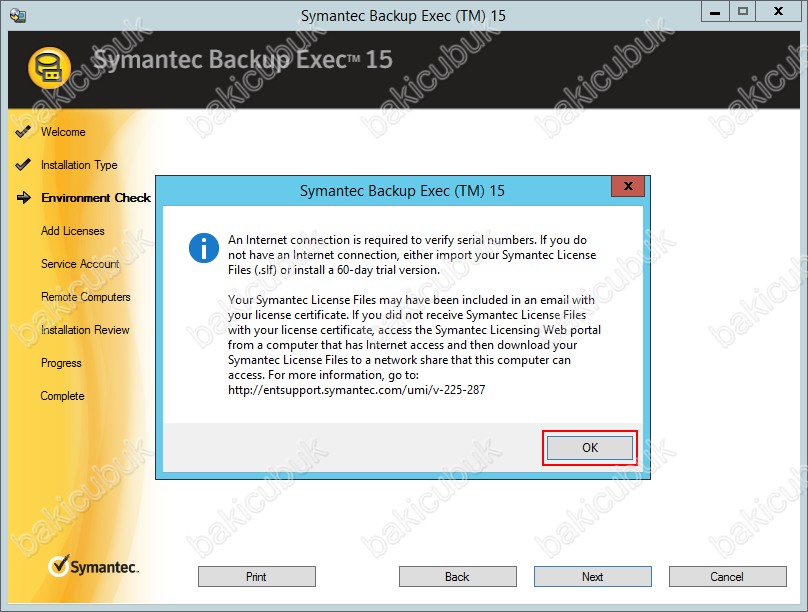Click the yellow Backup Exec logo icon
Viewport: 808px width, 612px height.
pos(49,68)
